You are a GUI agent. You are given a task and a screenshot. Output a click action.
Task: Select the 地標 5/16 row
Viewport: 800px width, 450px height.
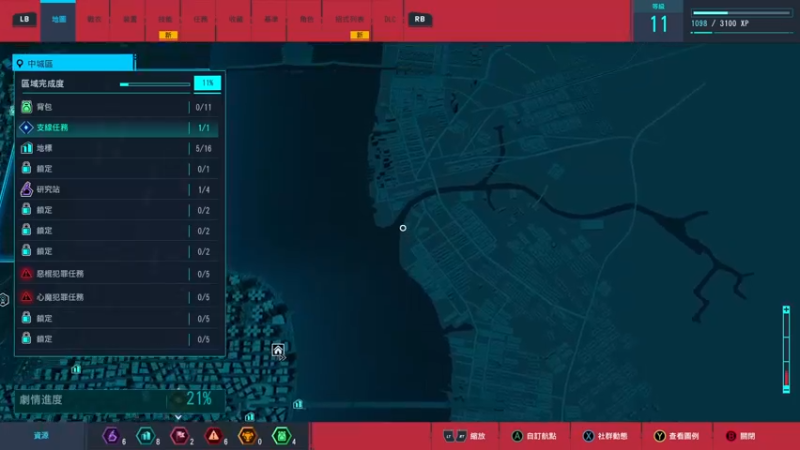coord(118,148)
